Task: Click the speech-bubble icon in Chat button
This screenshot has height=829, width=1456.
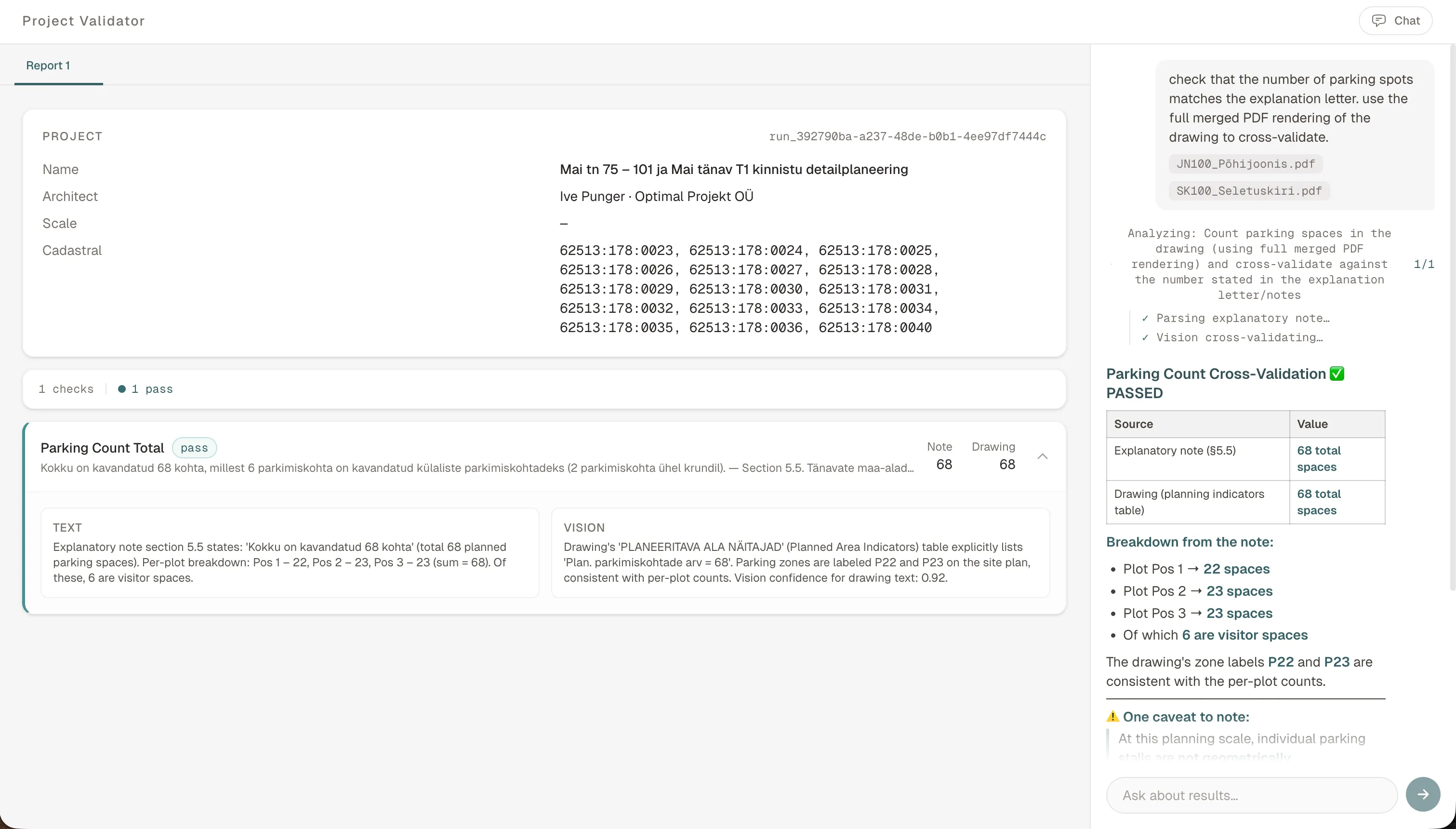Action: click(x=1378, y=21)
